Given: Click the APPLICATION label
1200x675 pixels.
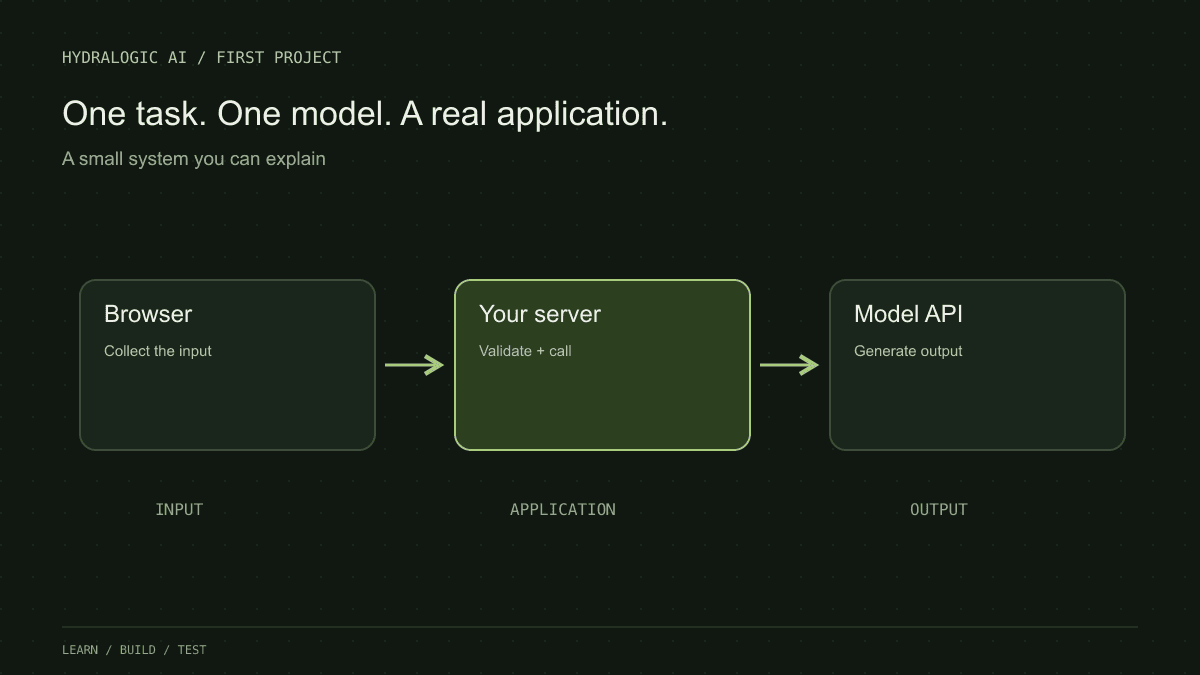Looking at the screenshot, I should point(563,509).
